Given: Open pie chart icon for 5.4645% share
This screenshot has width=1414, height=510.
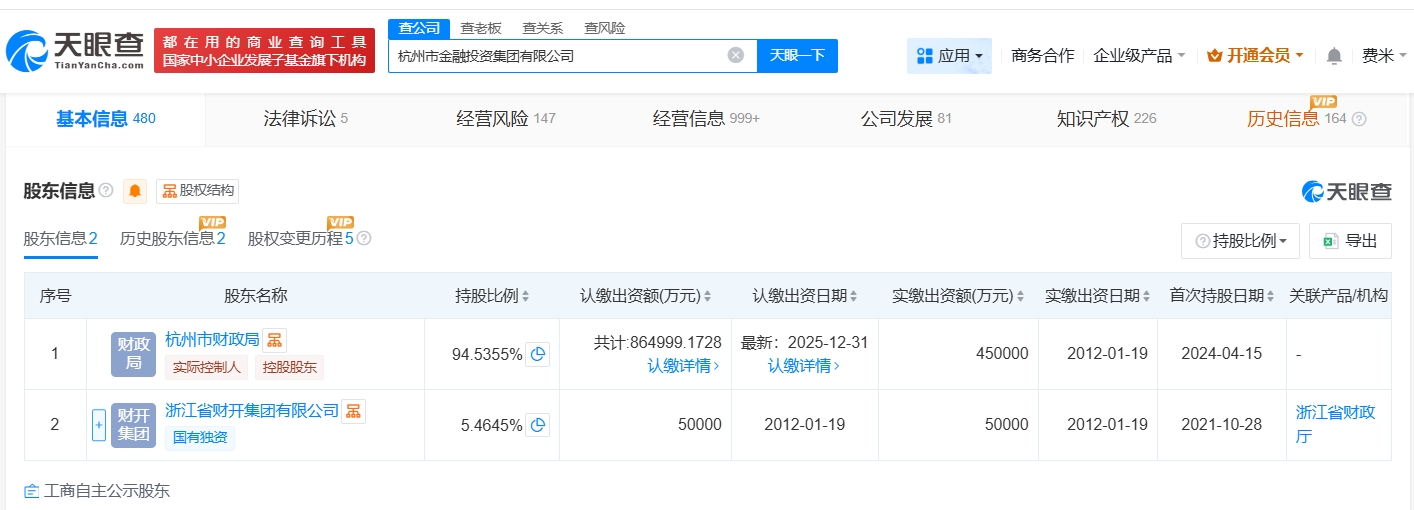Looking at the screenshot, I should pyautogui.click(x=538, y=425).
